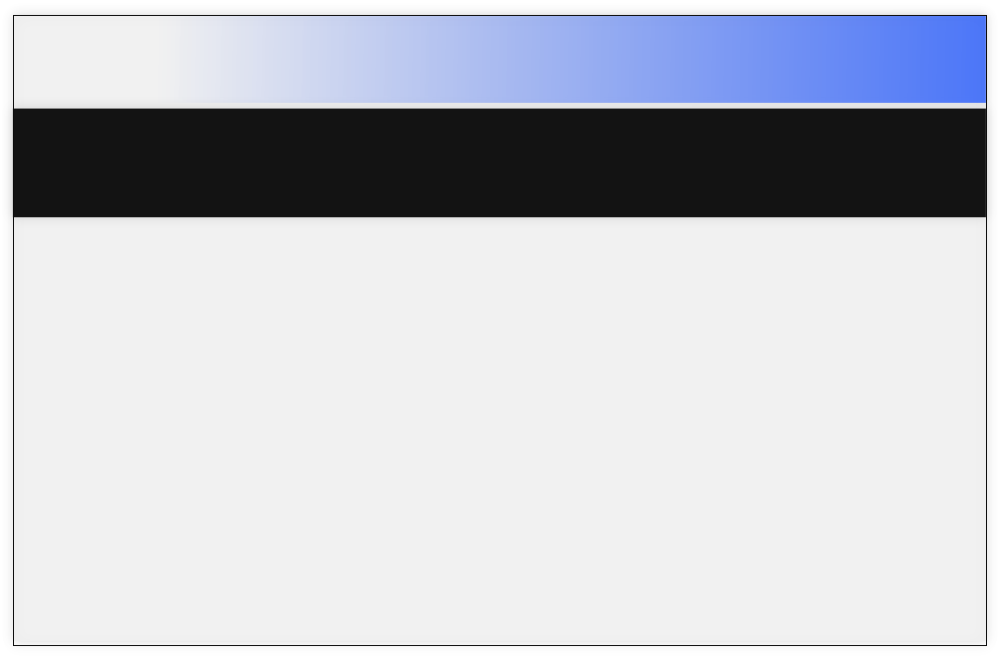Click the middle of the gradient header
Screen dimensions: 1000x662
click(500, 59)
